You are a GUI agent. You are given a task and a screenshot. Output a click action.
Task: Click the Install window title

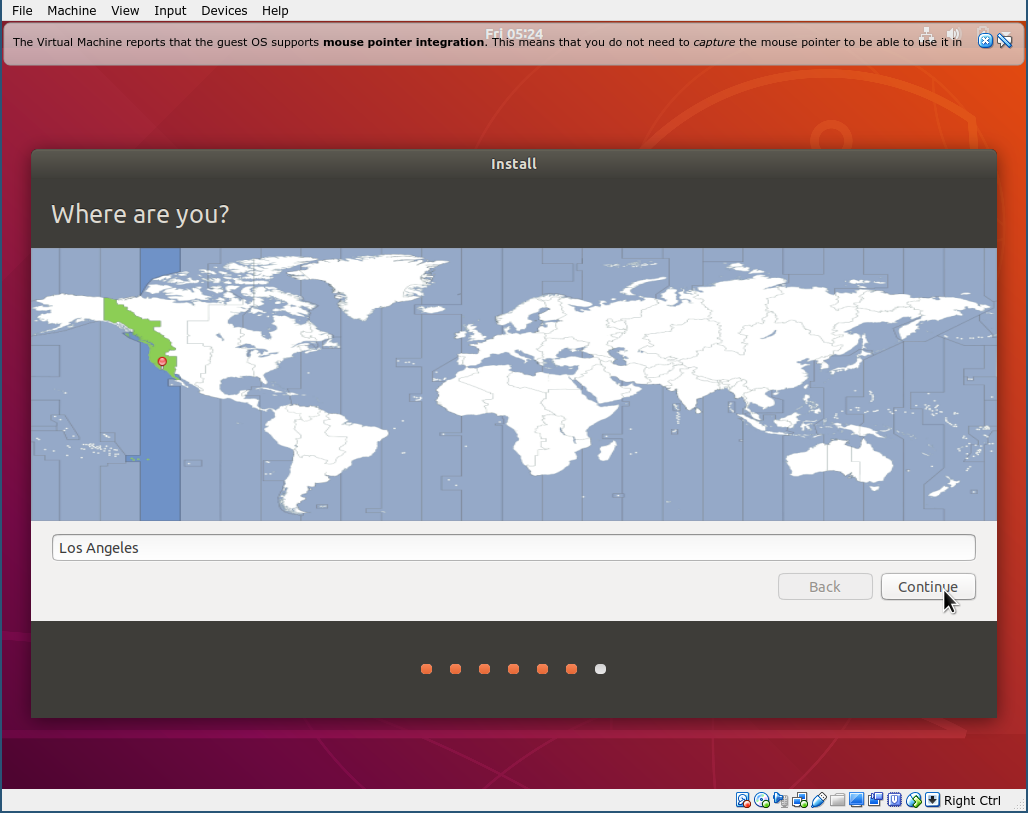click(x=513, y=164)
